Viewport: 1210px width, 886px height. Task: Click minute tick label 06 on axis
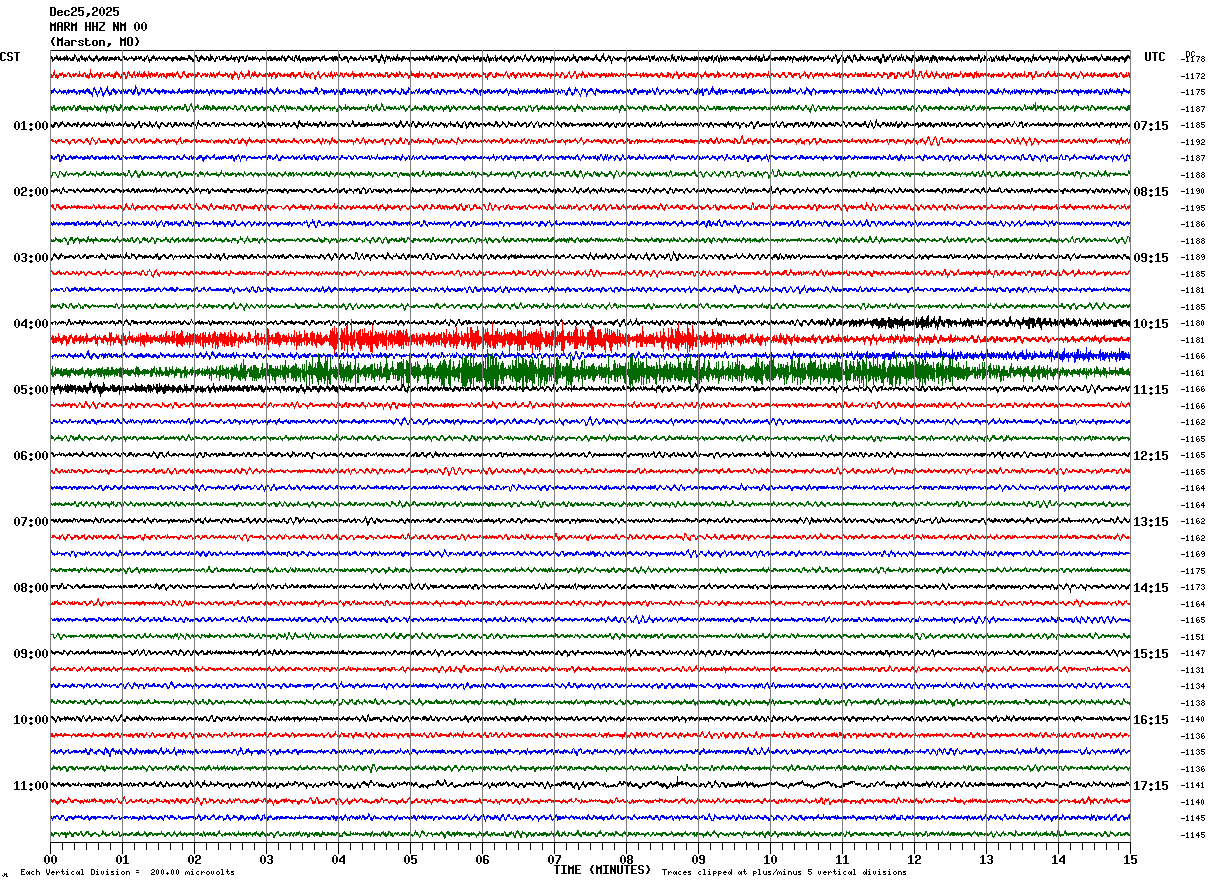point(482,859)
